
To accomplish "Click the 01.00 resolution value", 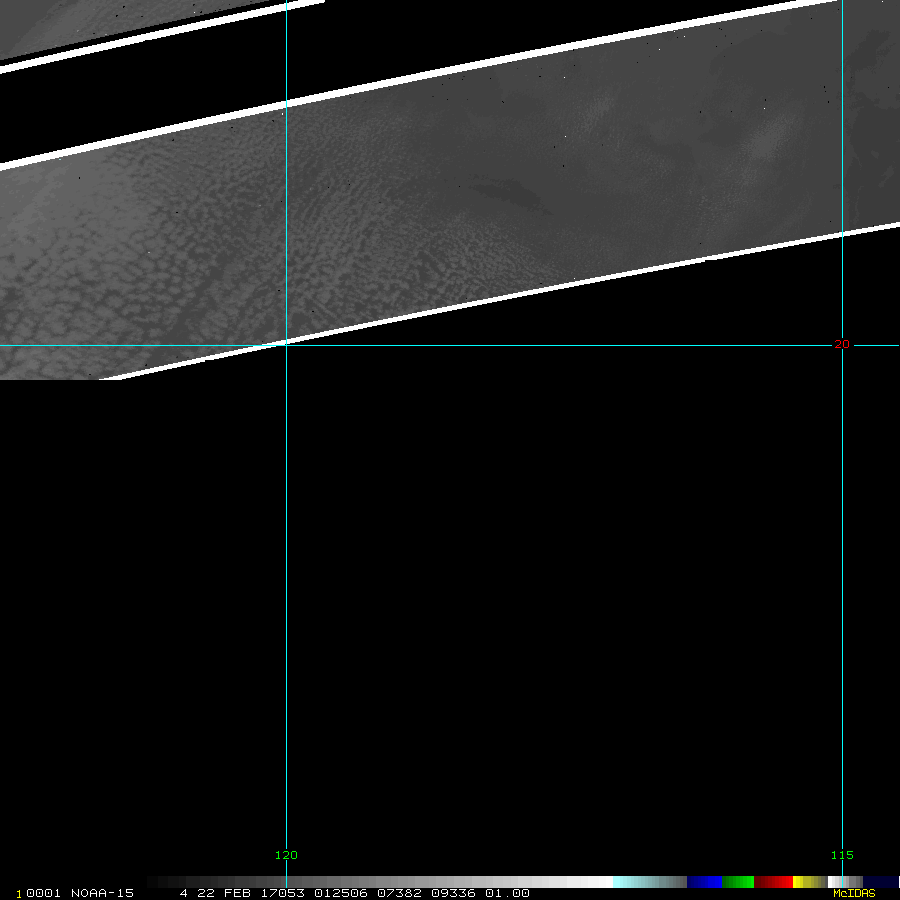I will click(x=507, y=893).
